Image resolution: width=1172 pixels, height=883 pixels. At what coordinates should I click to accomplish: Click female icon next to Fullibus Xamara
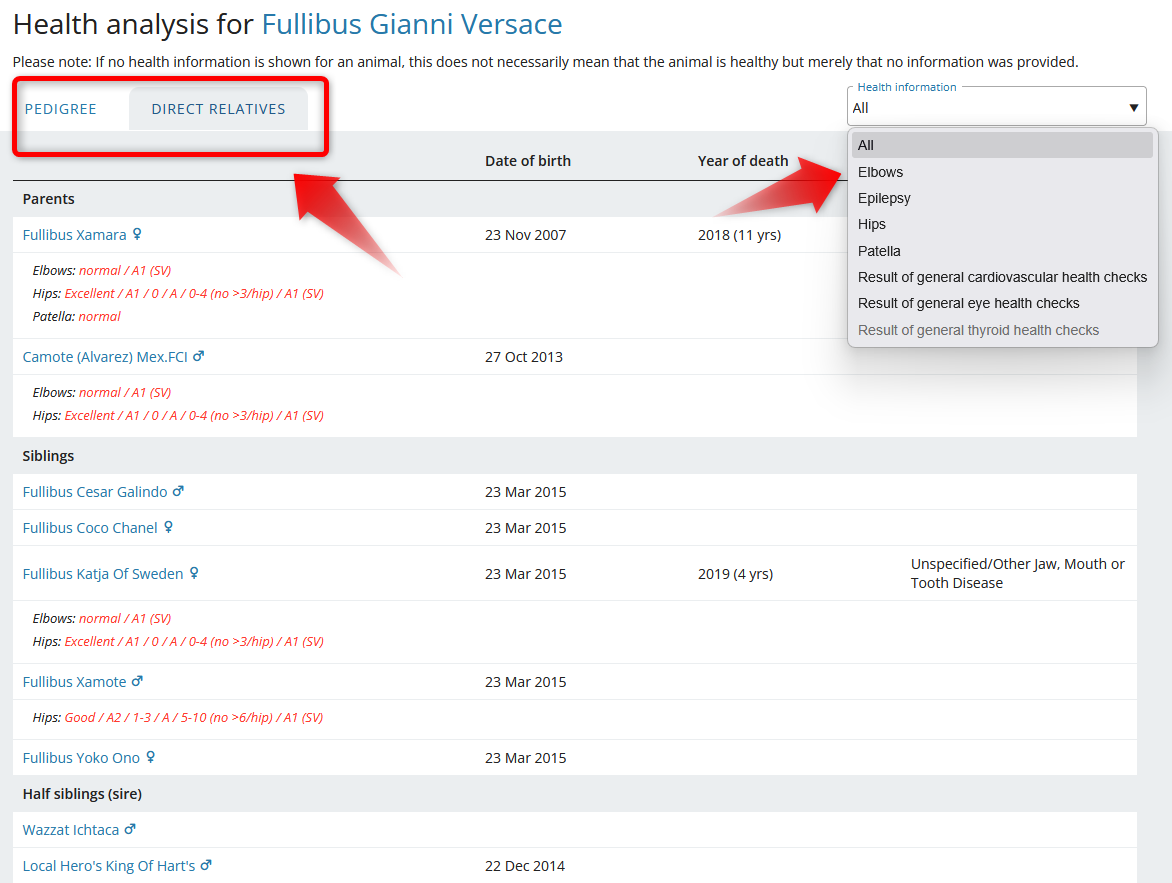[x=137, y=235]
